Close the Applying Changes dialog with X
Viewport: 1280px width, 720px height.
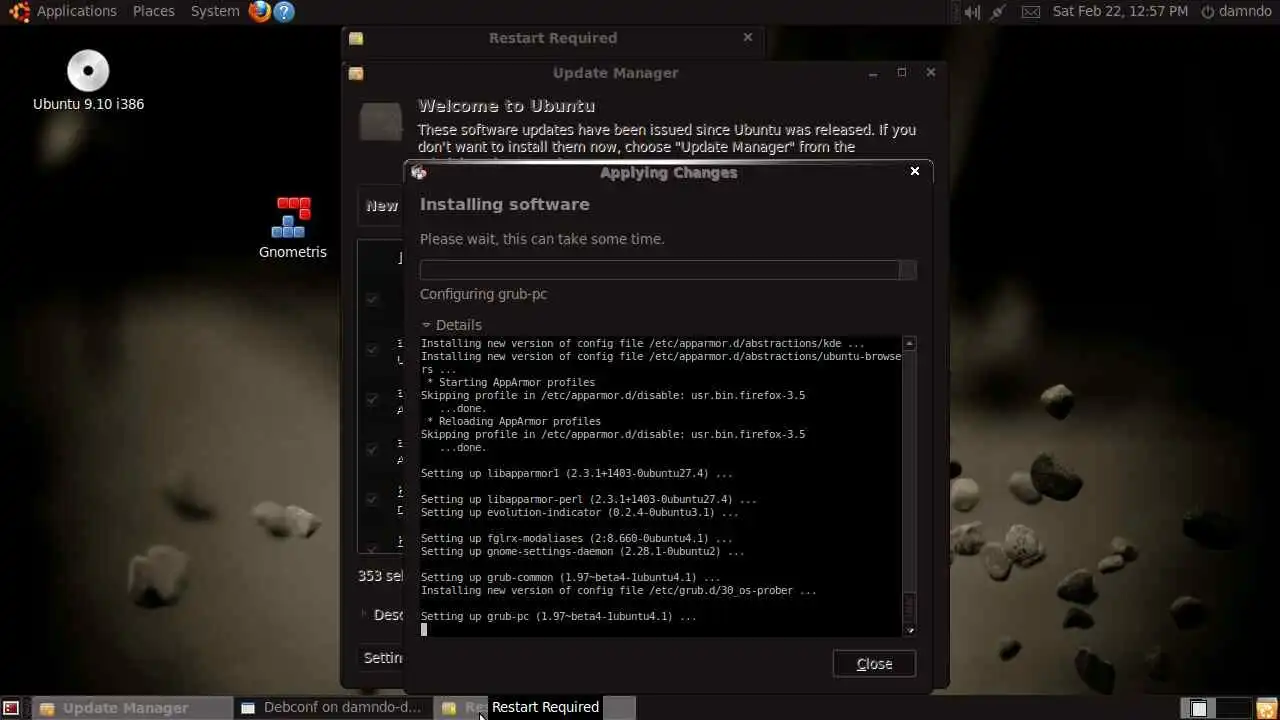(914, 171)
